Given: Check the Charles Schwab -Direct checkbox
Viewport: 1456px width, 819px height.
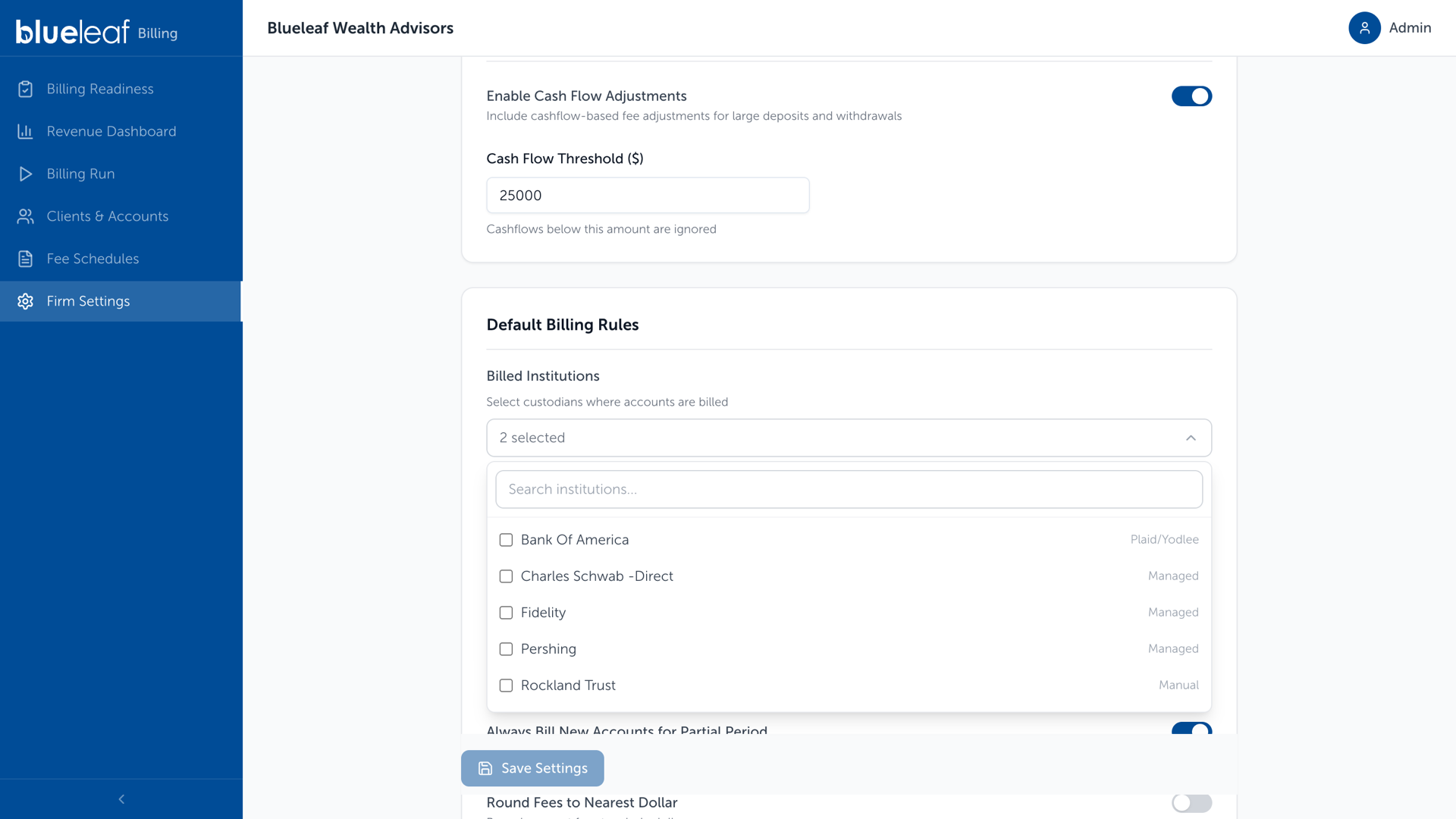Looking at the screenshot, I should coord(506,576).
